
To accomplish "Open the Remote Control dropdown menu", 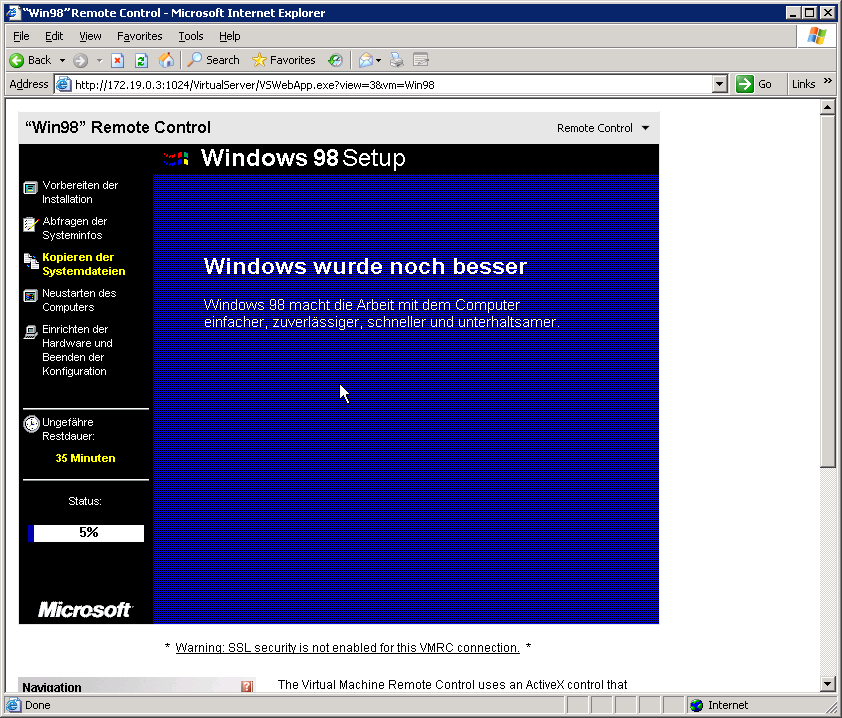I will (x=603, y=128).
